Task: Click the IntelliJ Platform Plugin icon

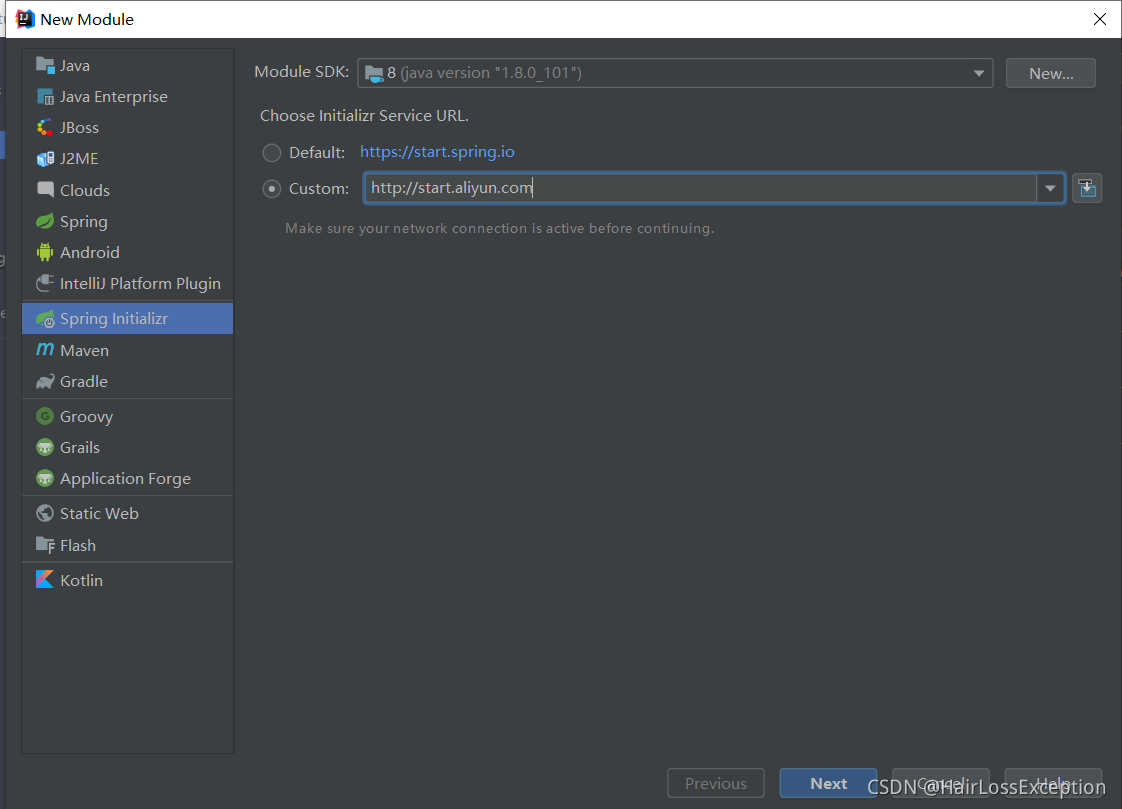Action: click(x=45, y=283)
